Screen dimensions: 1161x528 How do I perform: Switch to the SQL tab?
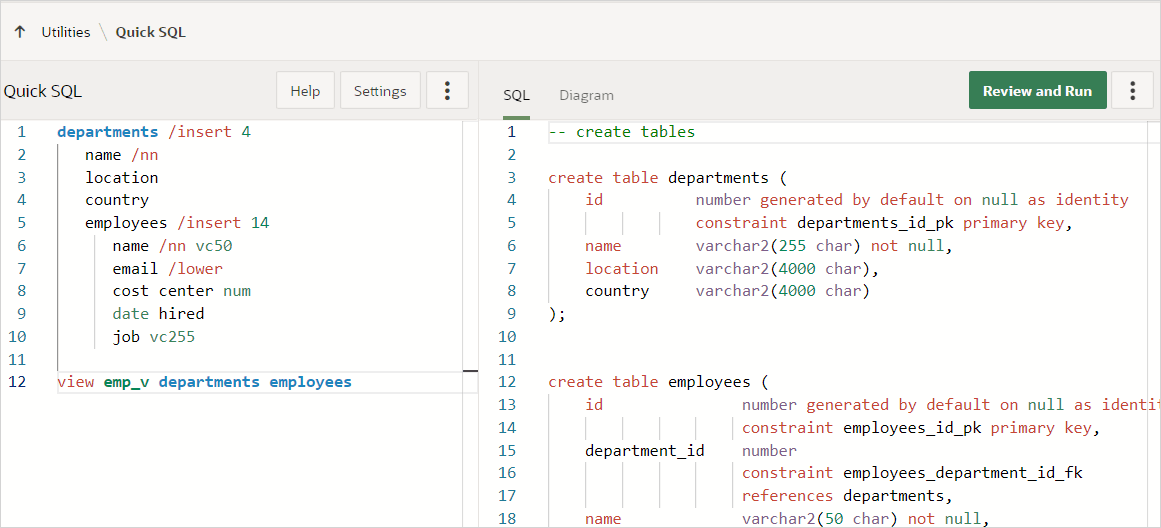(x=516, y=95)
